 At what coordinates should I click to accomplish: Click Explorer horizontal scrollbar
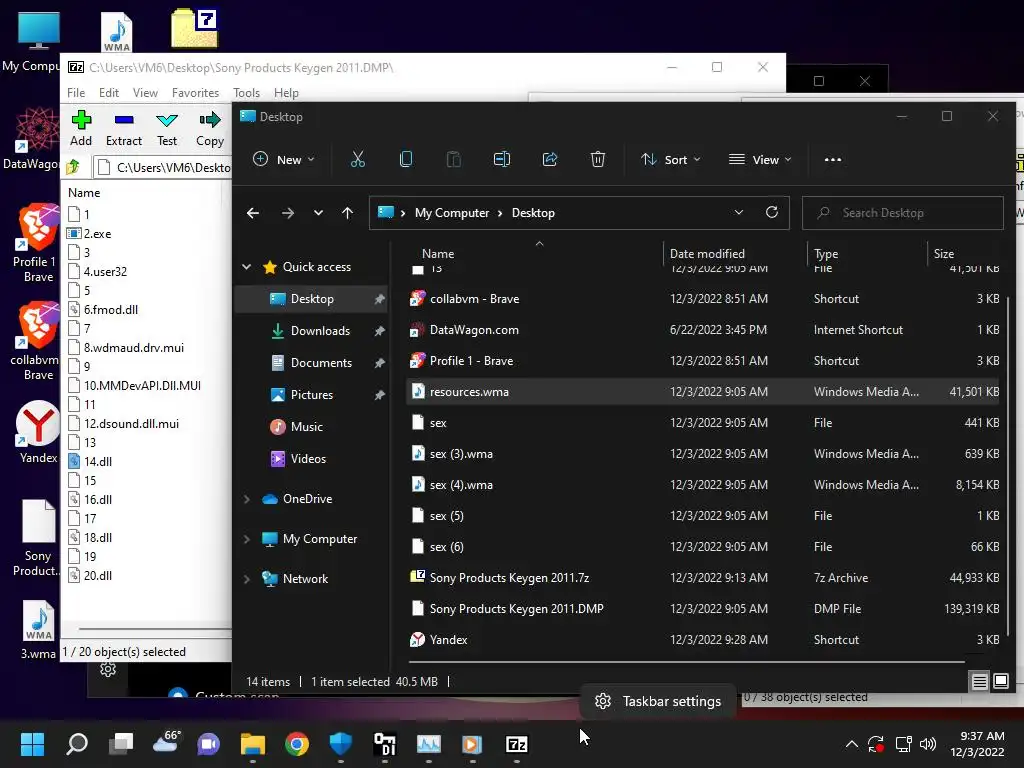[688, 662]
